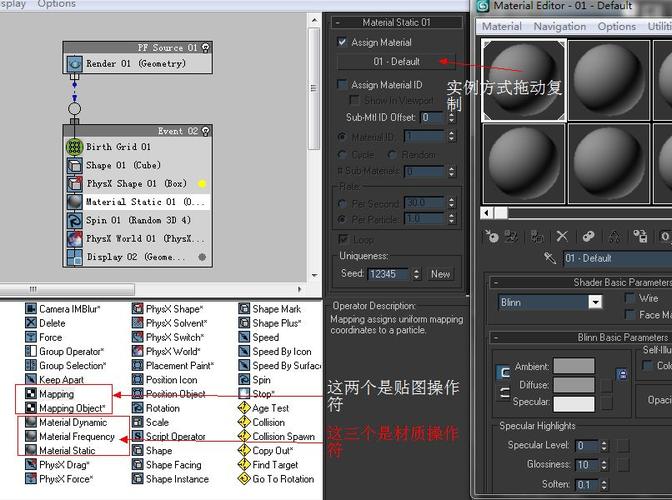Enable the Assign Material ID checkbox
This screenshot has width=672, height=500.
tap(342, 86)
